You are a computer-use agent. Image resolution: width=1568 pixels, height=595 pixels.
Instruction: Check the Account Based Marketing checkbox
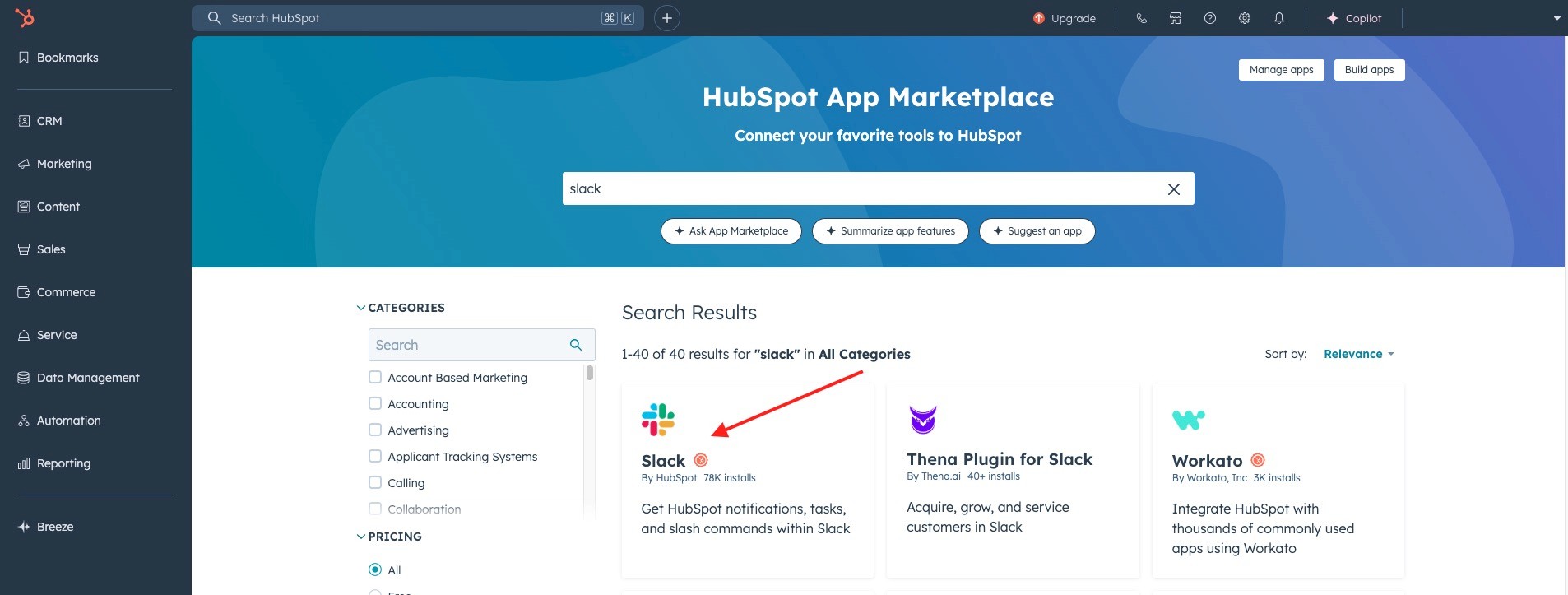click(x=375, y=377)
